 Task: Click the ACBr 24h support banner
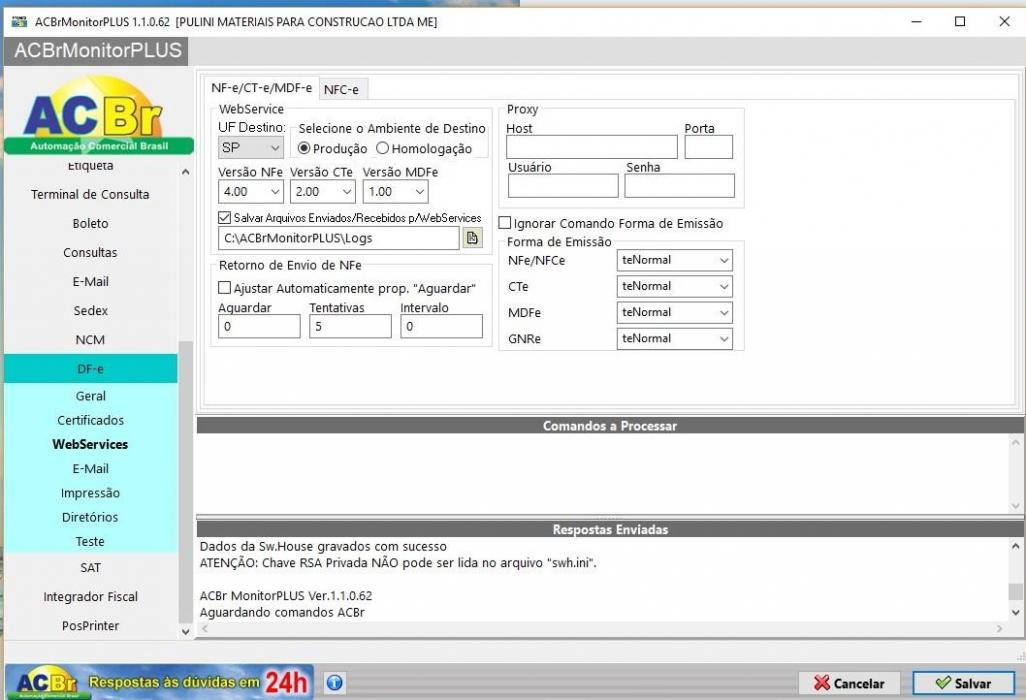pyautogui.click(x=160, y=682)
